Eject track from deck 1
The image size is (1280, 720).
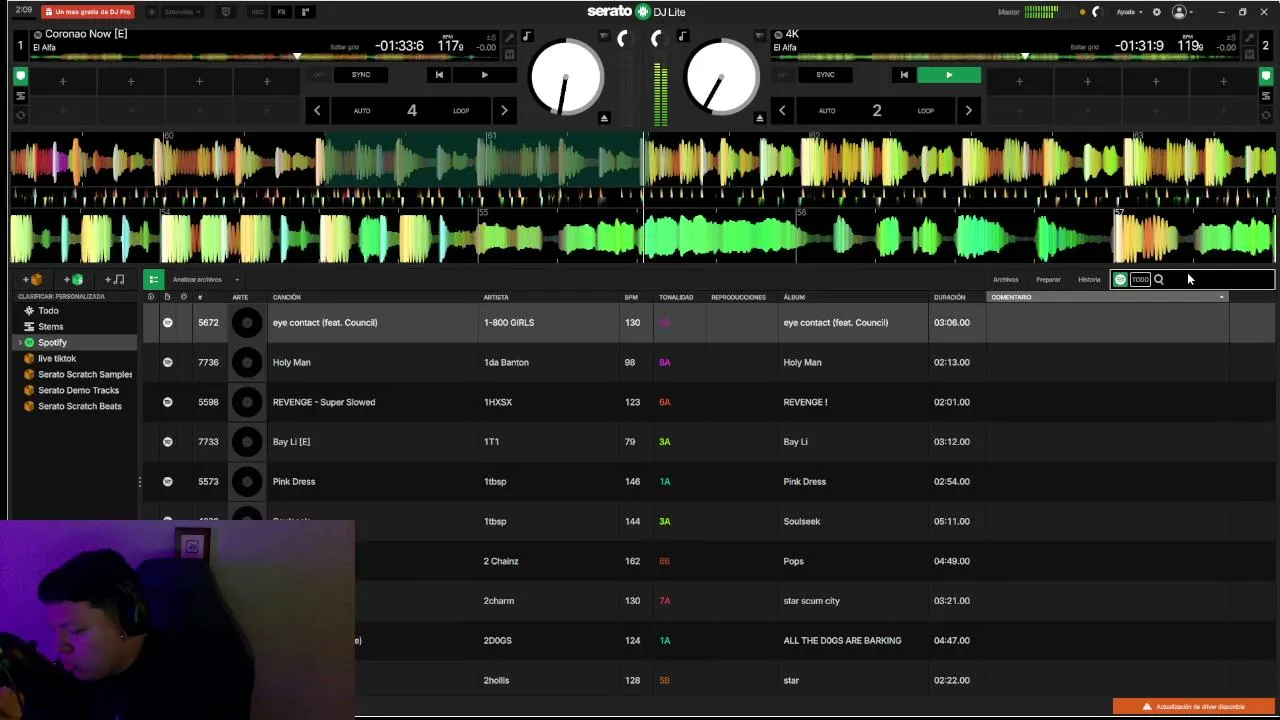(604, 118)
